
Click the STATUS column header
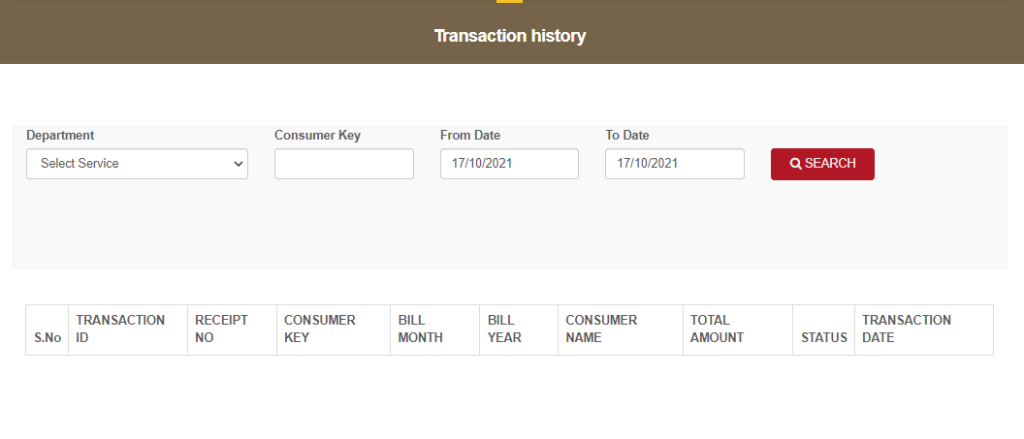[824, 330]
